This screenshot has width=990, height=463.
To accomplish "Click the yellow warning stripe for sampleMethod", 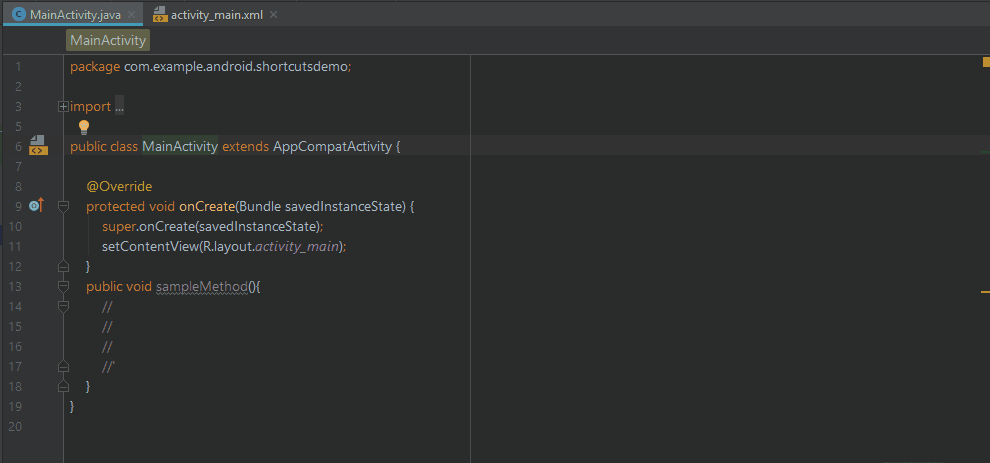I will [x=984, y=291].
